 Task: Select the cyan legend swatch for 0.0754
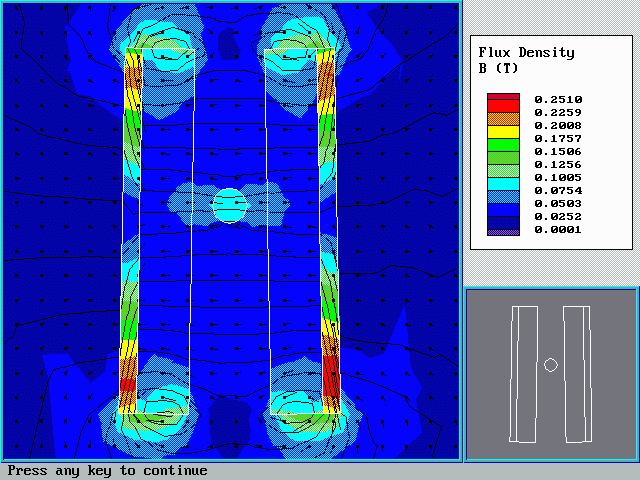pyautogui.click(x=503, y=184)
